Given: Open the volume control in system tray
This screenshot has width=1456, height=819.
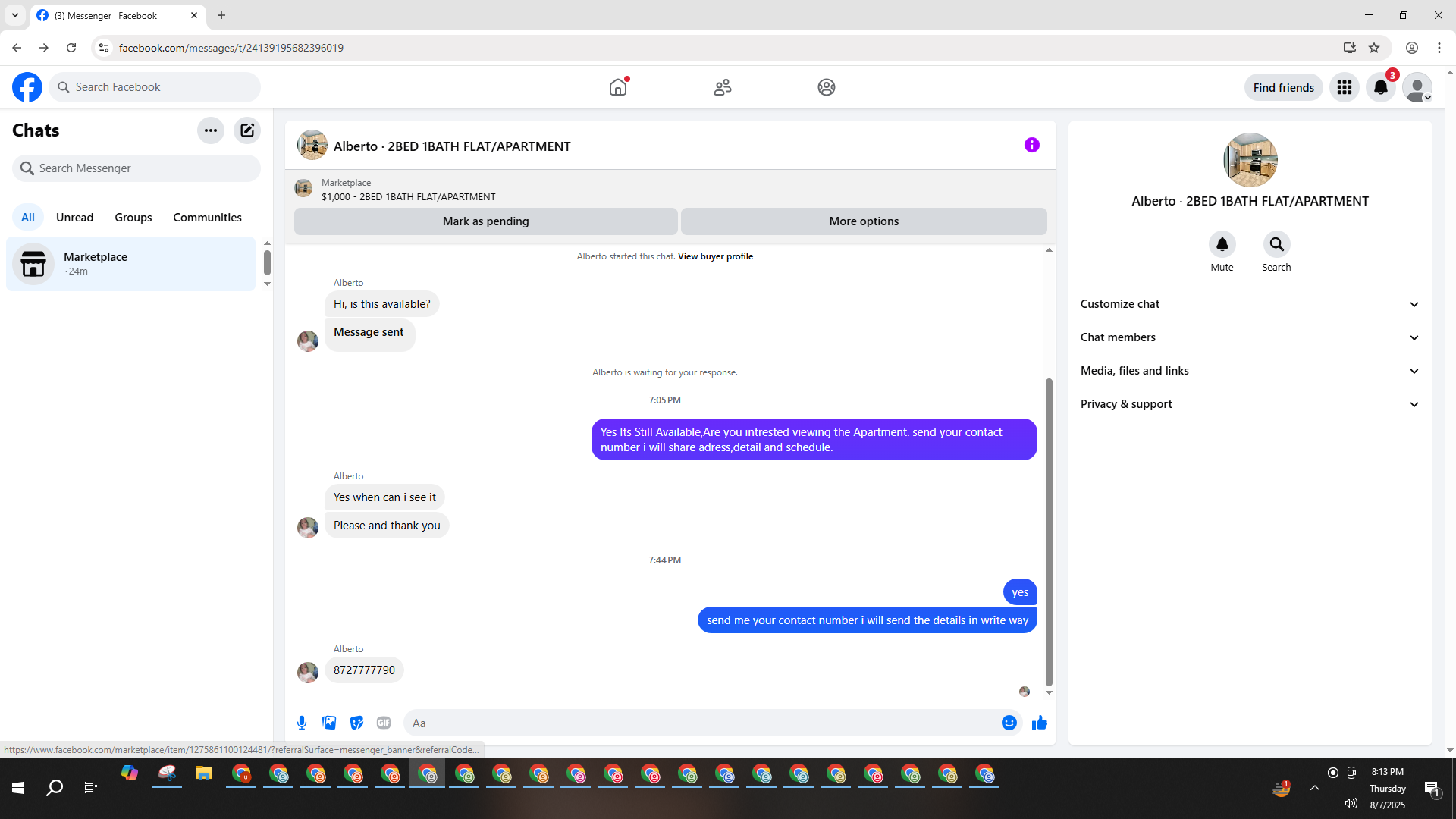Looking at the screenshot, I should [1351, 803].
